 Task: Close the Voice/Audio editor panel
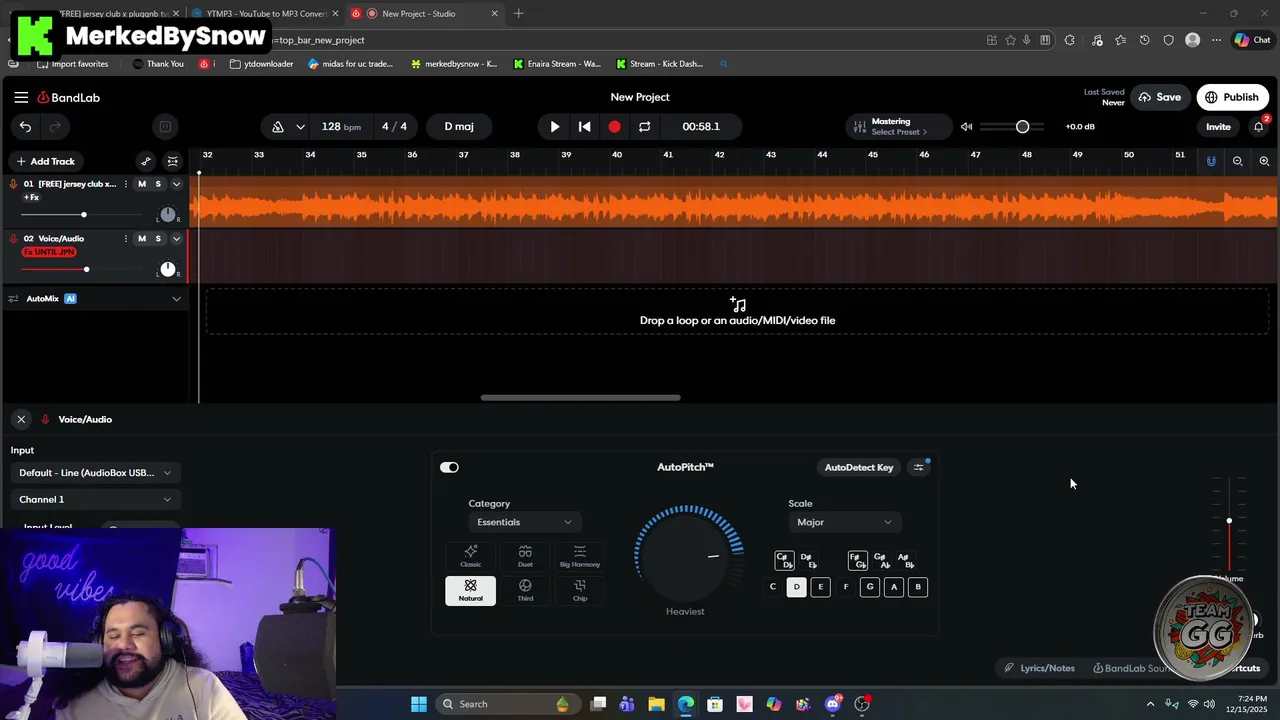pyautogui.click(x=21, y=419)
